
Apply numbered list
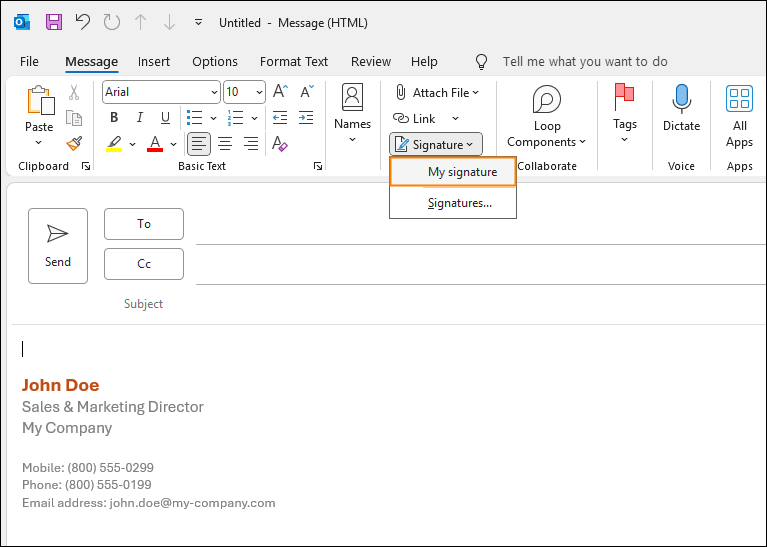click(235, 117)
